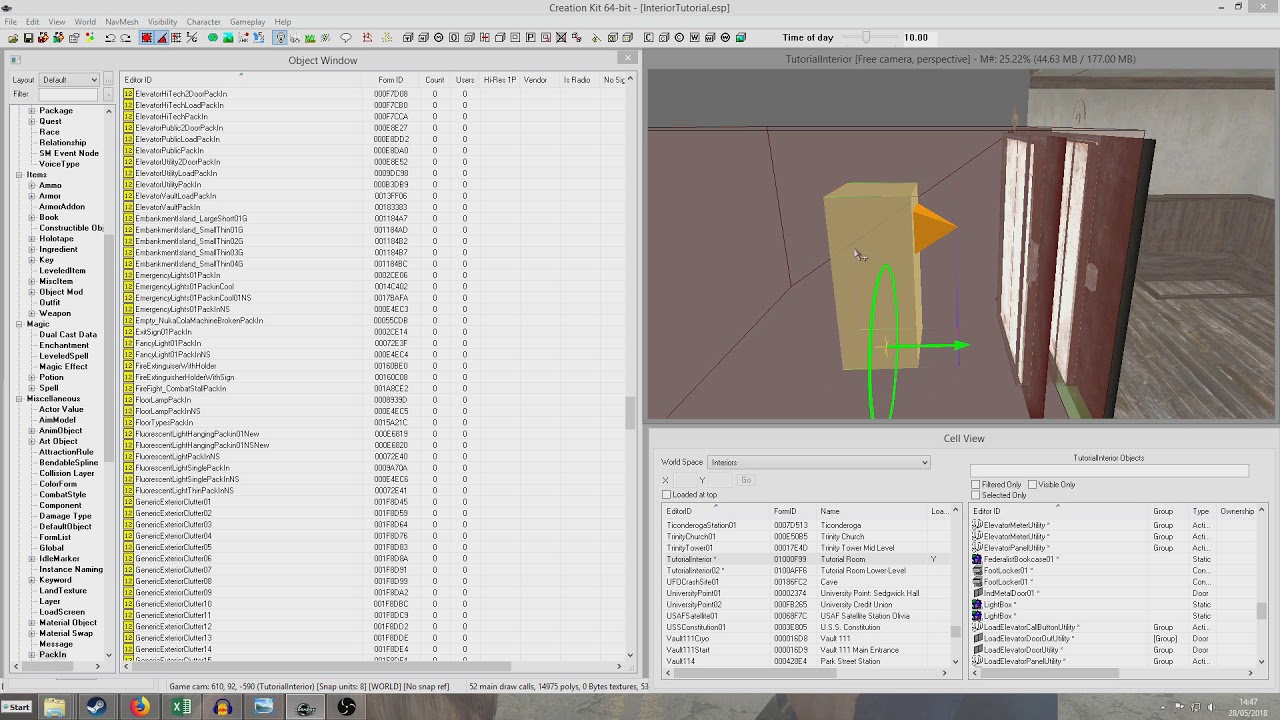Enable the Loaded at top checkbox
Viewport: 1280px width, 720px height.
(x=666, y=495)
